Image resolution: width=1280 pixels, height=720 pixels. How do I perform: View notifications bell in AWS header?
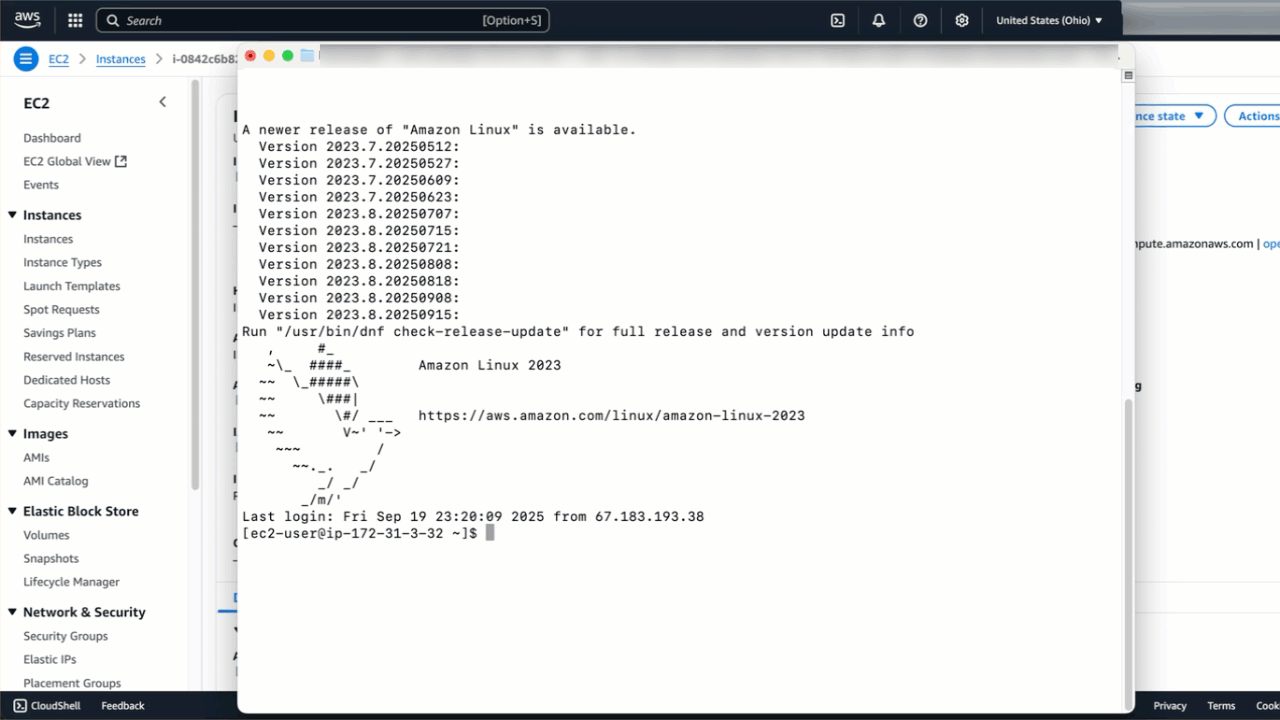pyautogui.click(x=879, y=20)
